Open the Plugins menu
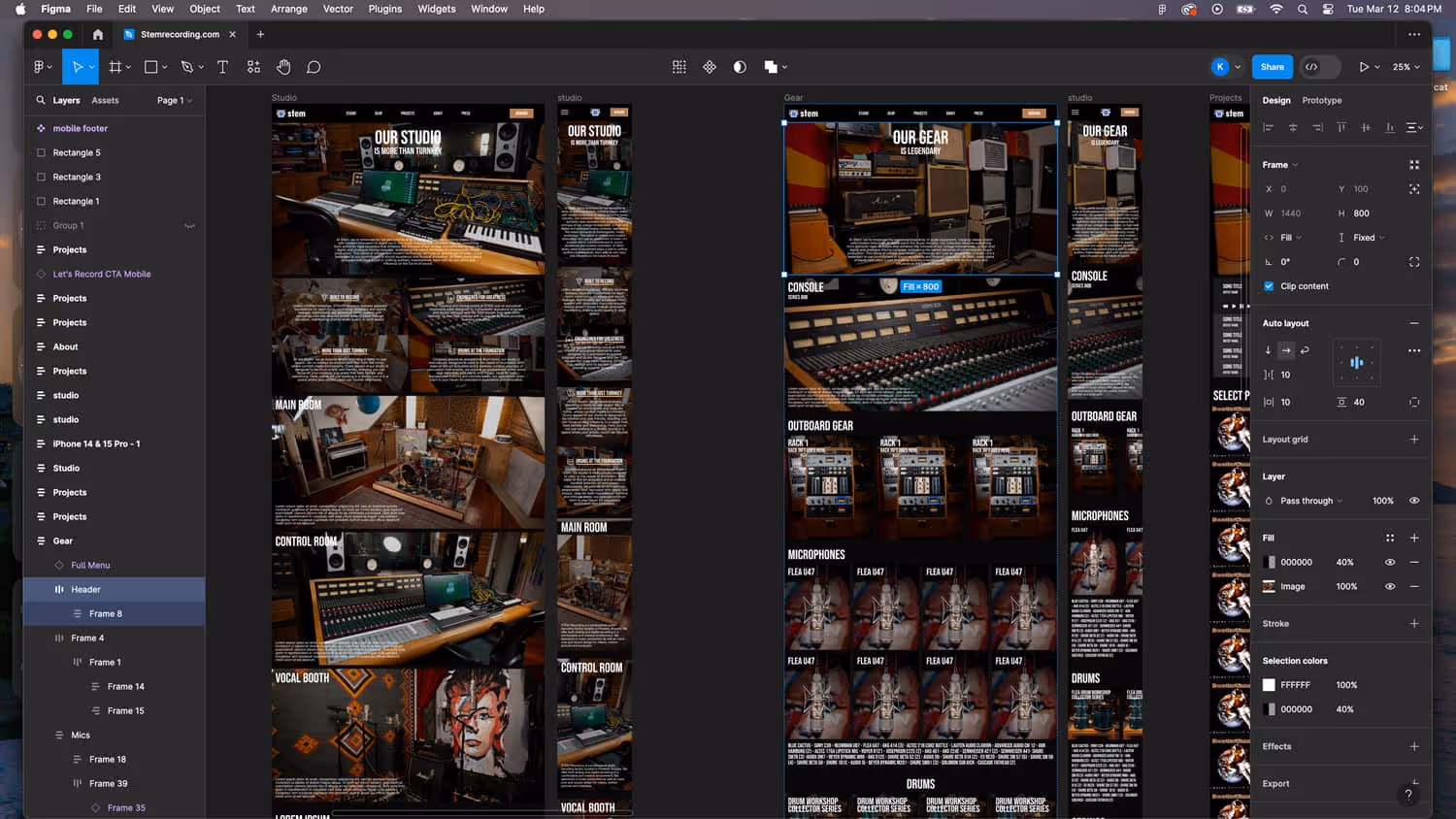Screen dimensions: 1456x819 coord(384,9)
